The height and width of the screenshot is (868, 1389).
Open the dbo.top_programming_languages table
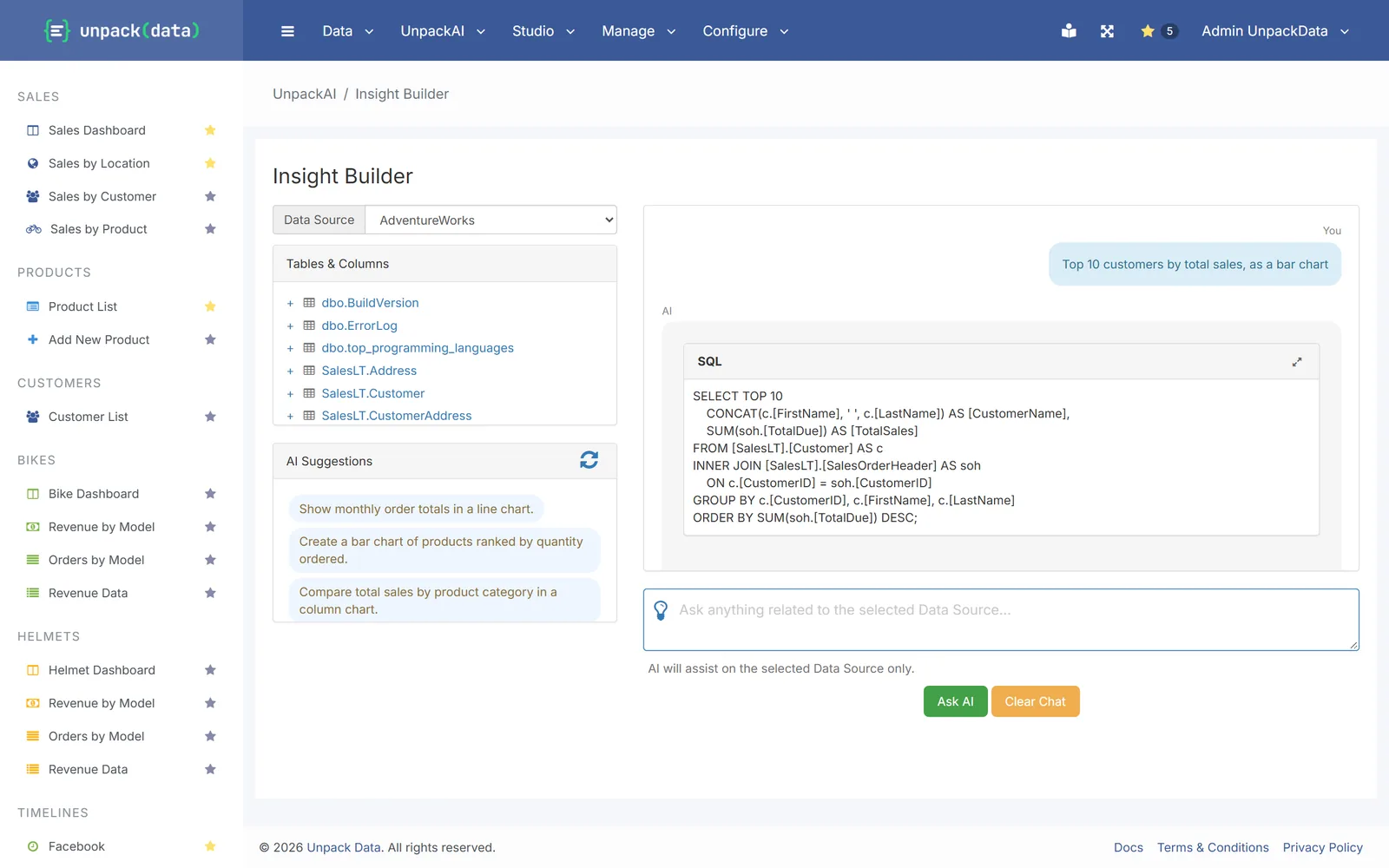pos(418,348)
